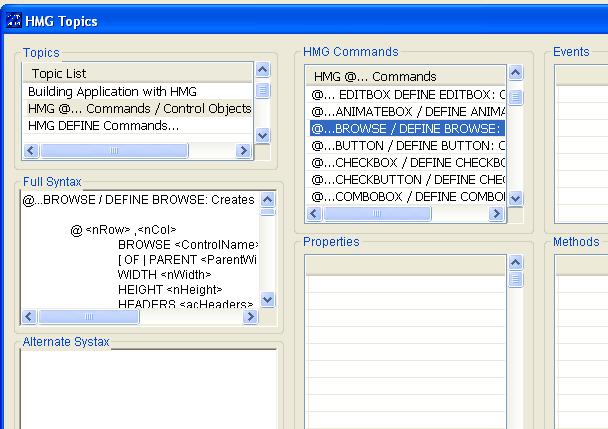
Task: Click the 'Topic List' column header
Action: pos(138,73)
